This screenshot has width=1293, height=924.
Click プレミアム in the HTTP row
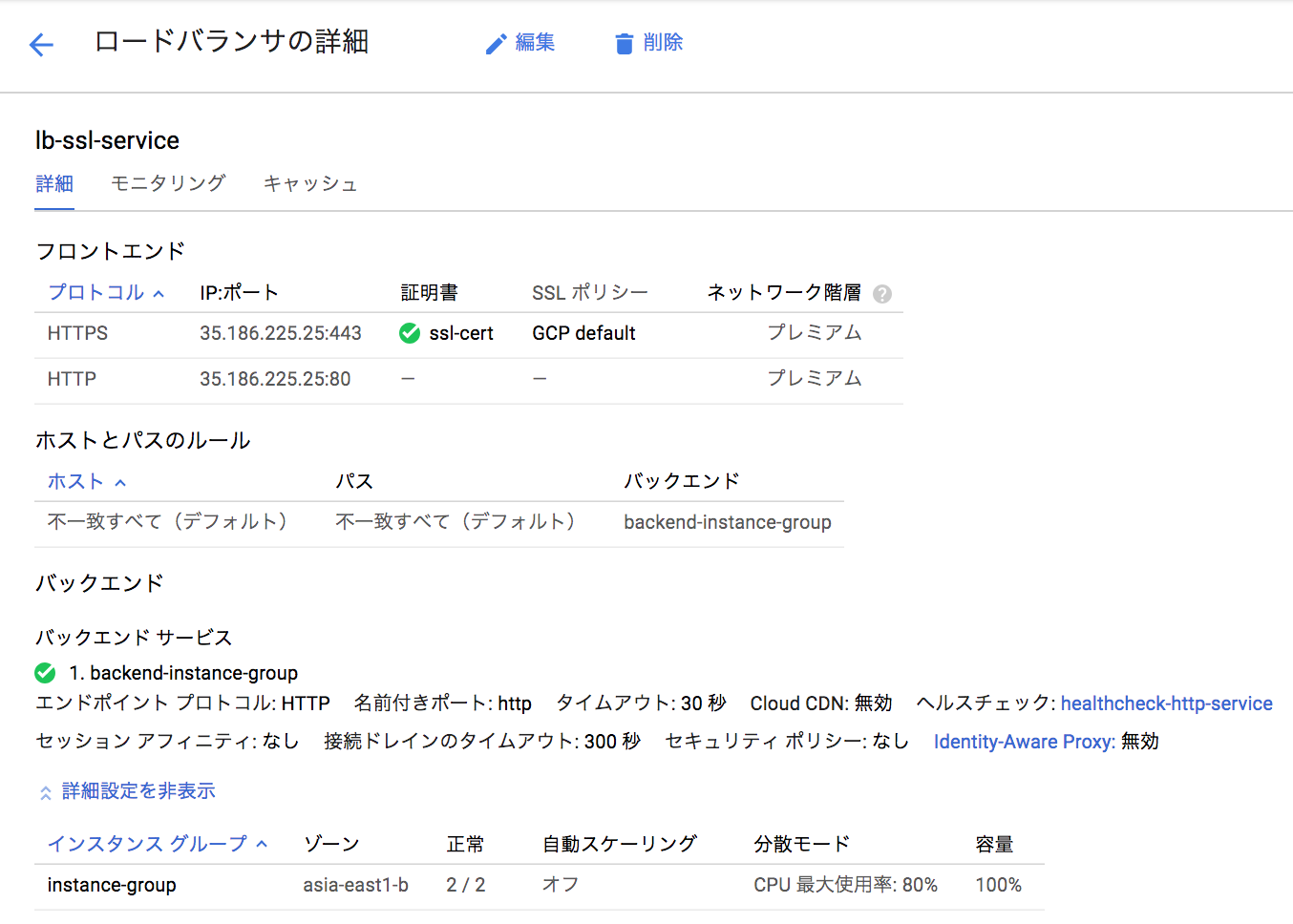click(x=815, y=378)
